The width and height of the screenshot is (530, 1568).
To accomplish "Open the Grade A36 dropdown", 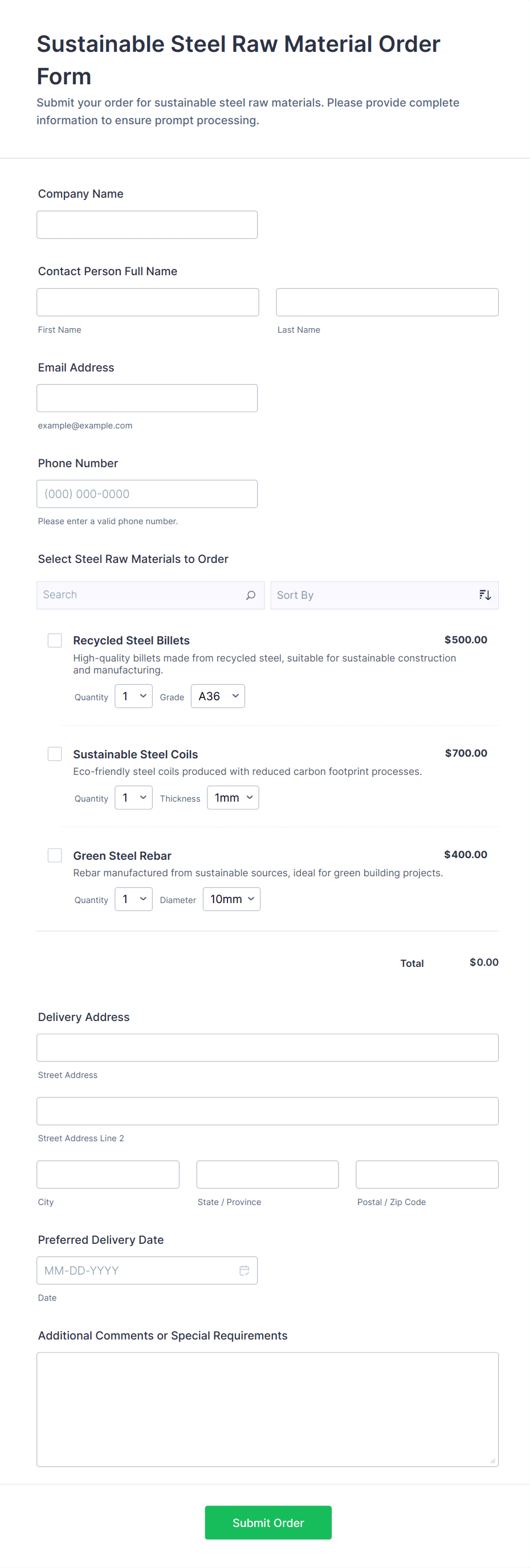I will coord(218,696).
